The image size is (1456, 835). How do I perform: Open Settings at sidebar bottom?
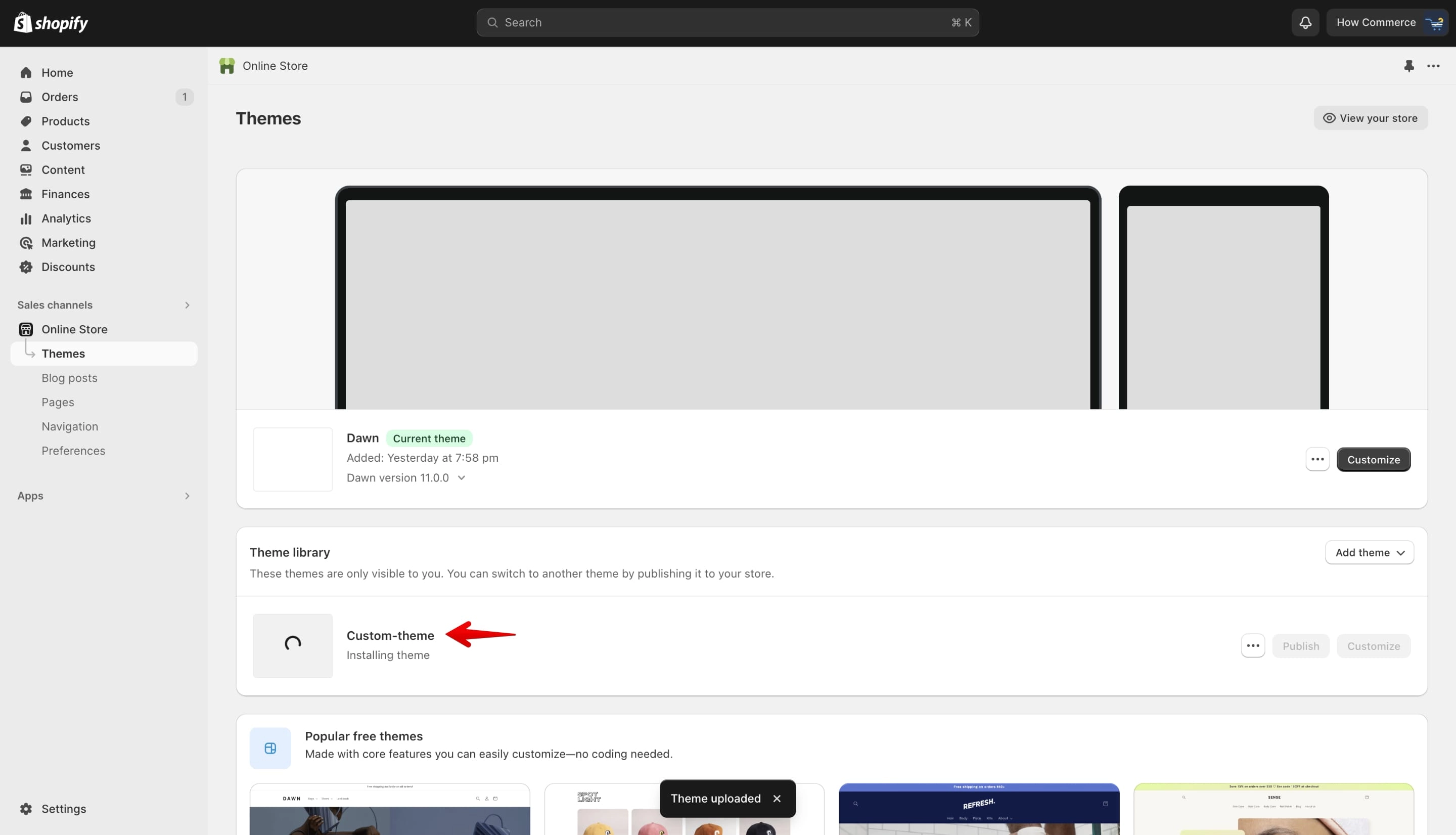coord(64,809)
